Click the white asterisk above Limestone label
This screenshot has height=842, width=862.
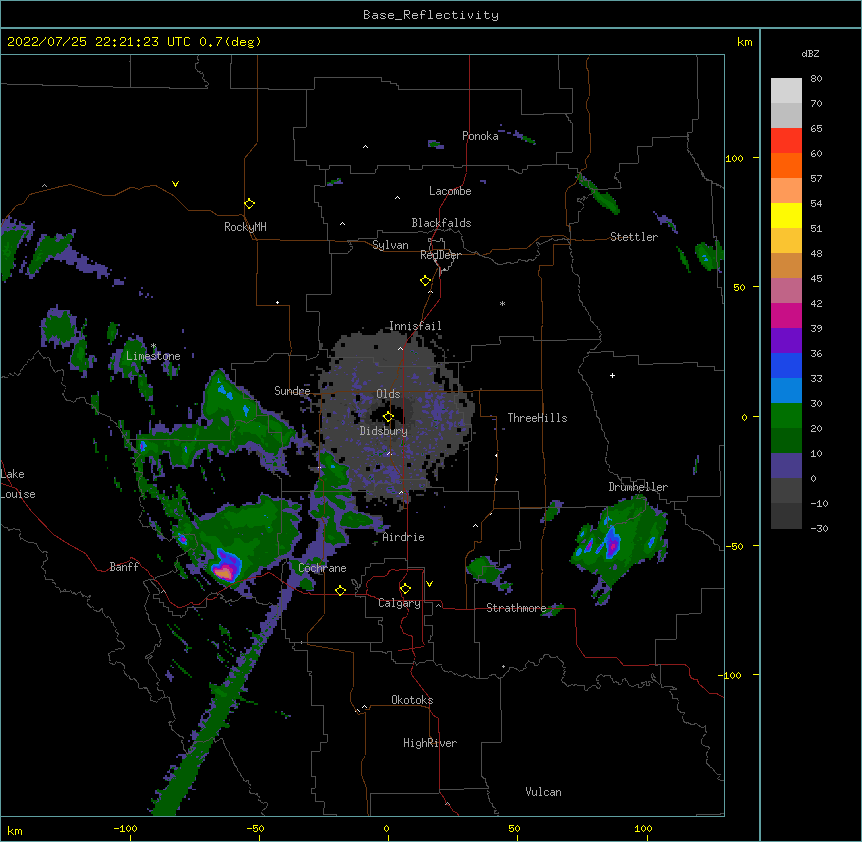(153, 346)
